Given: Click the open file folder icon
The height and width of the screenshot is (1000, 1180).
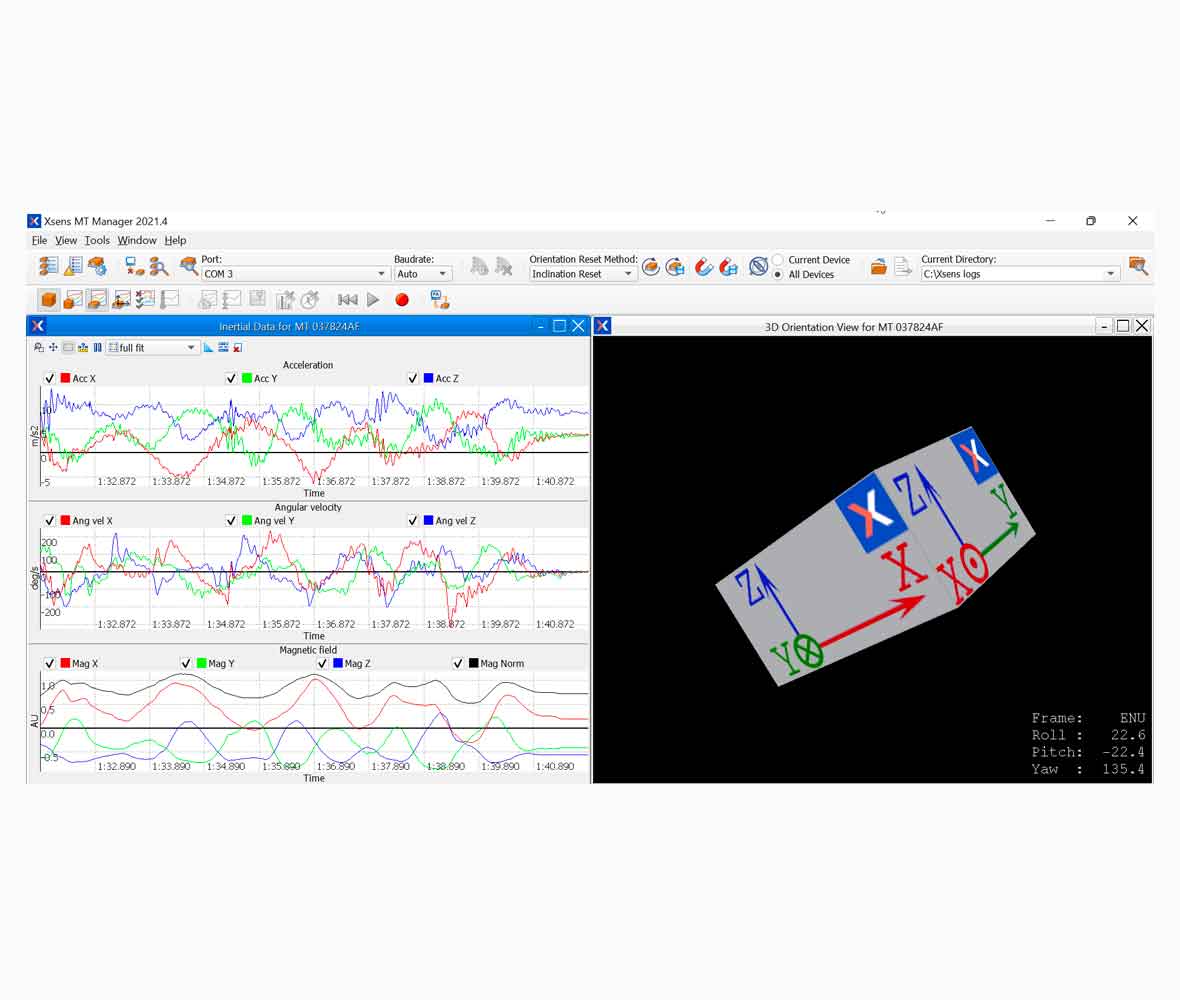Looking at the screenshot, I should tap(878, 266).
